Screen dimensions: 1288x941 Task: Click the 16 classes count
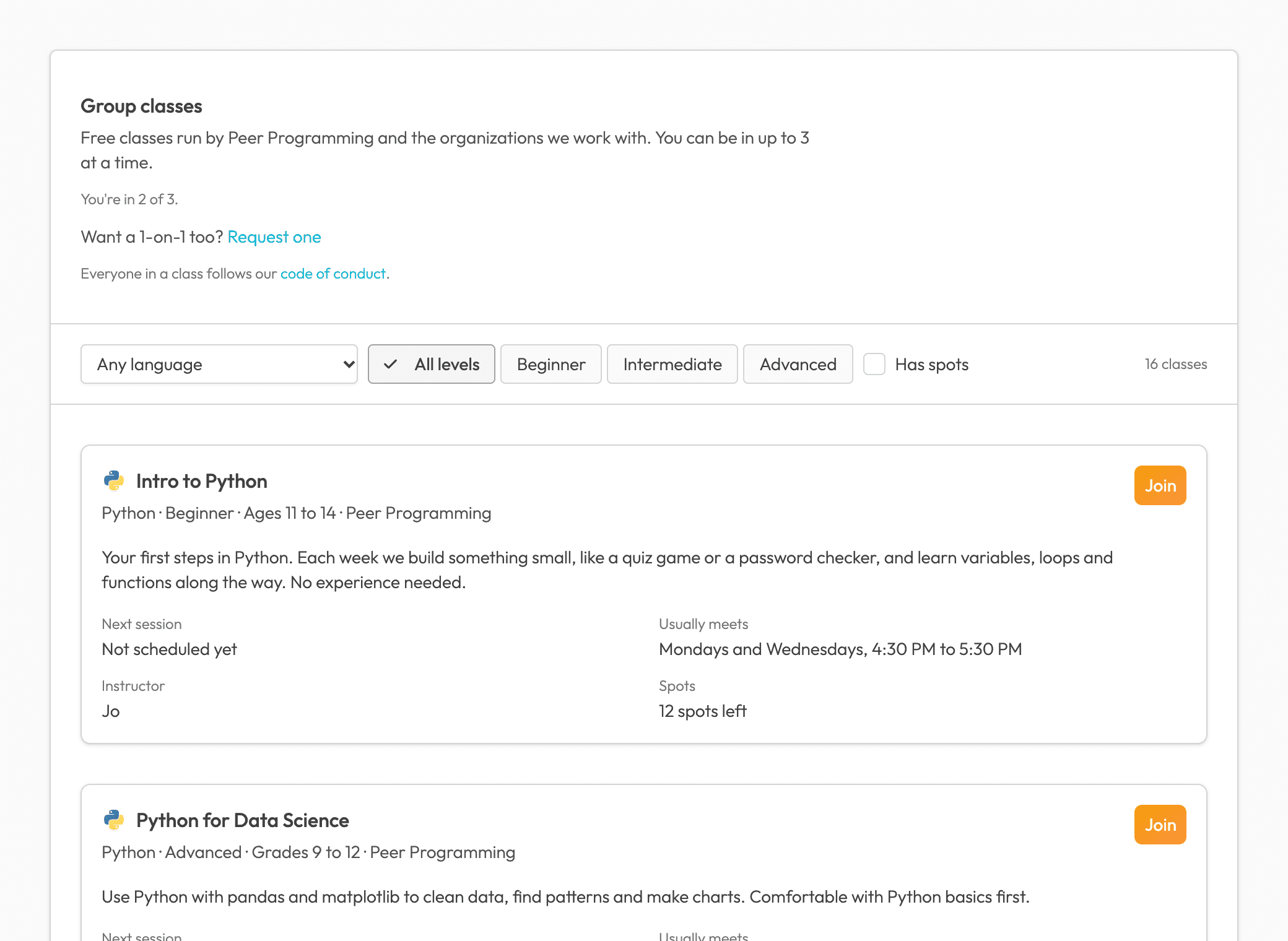pos(1176,364)
